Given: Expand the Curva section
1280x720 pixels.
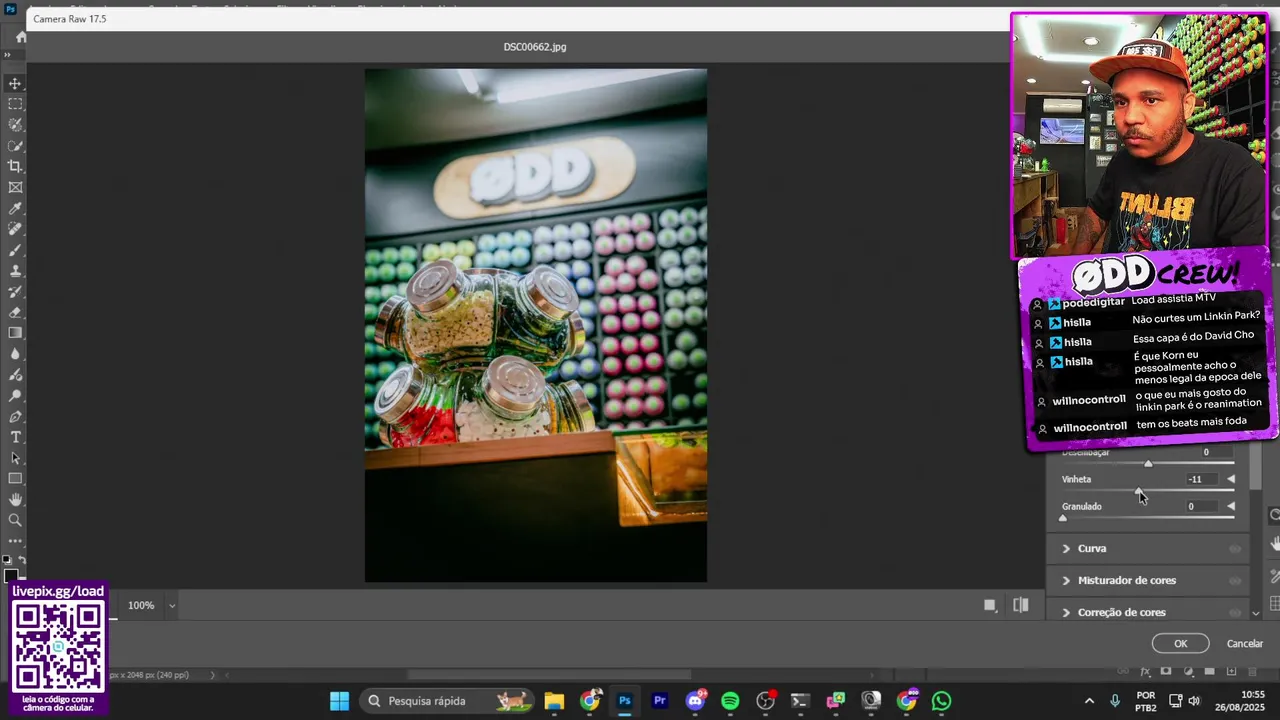Looking at the screenshot, I should tap(1066, 548).
